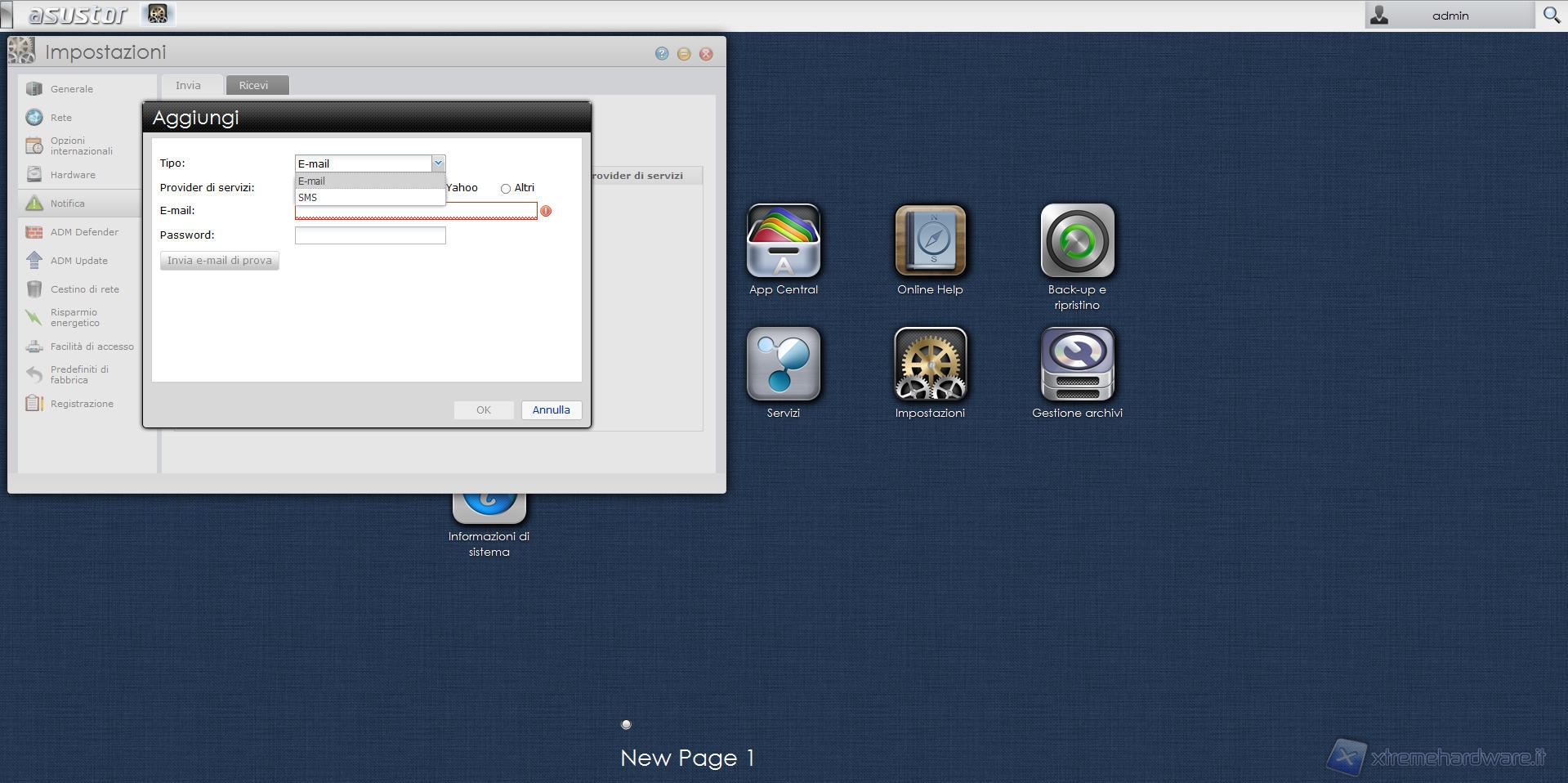Click the Impostazioni gear desktop icon
The width and height of the screenshot is (1568, 783).
[x=930, y=365]
